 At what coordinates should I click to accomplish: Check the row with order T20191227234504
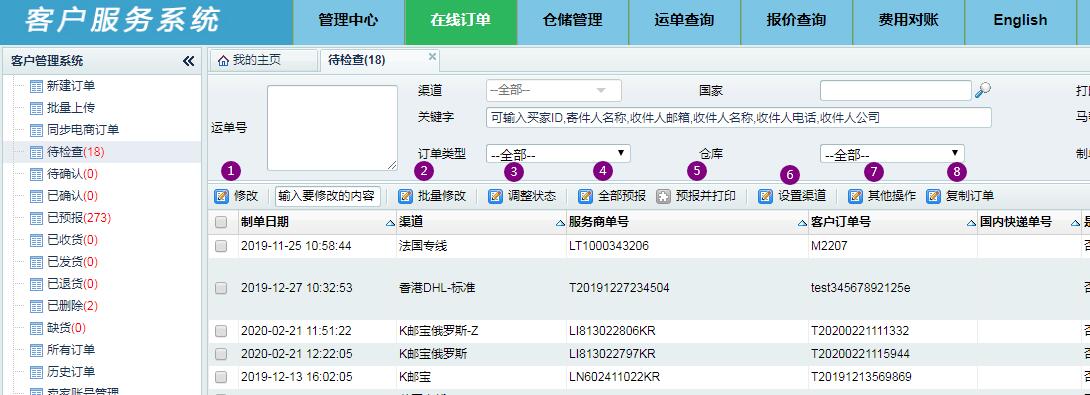pos(221,288)
